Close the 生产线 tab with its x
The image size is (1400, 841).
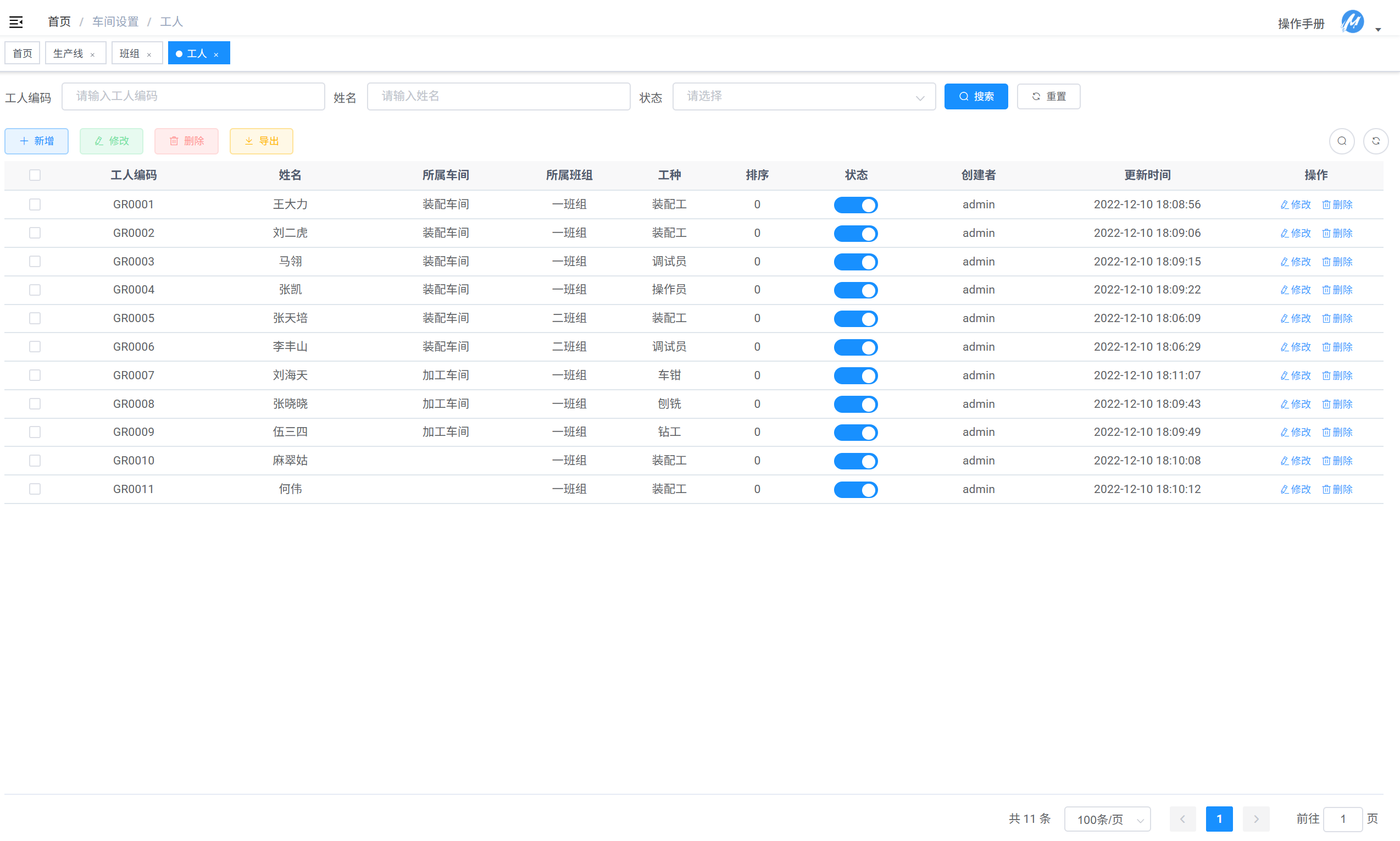[93, 54]
